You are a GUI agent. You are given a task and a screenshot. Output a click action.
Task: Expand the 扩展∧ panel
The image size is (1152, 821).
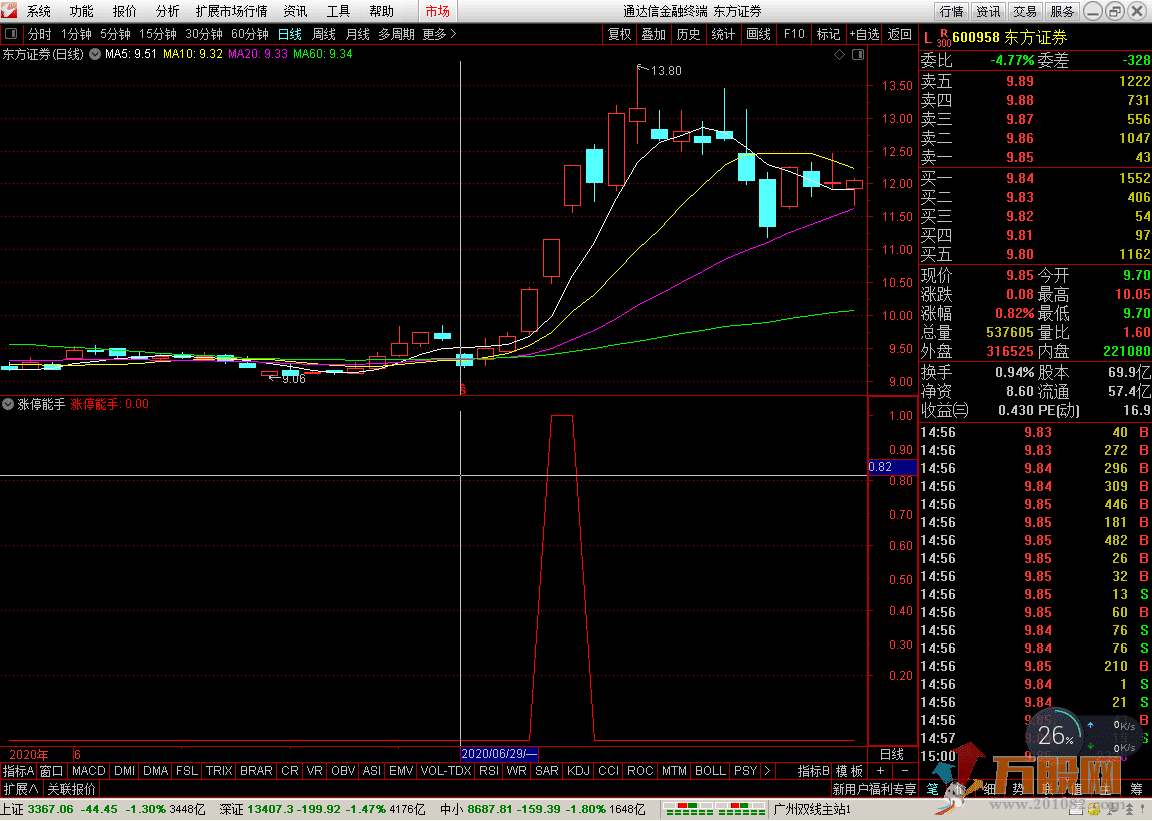click(21, 789)
